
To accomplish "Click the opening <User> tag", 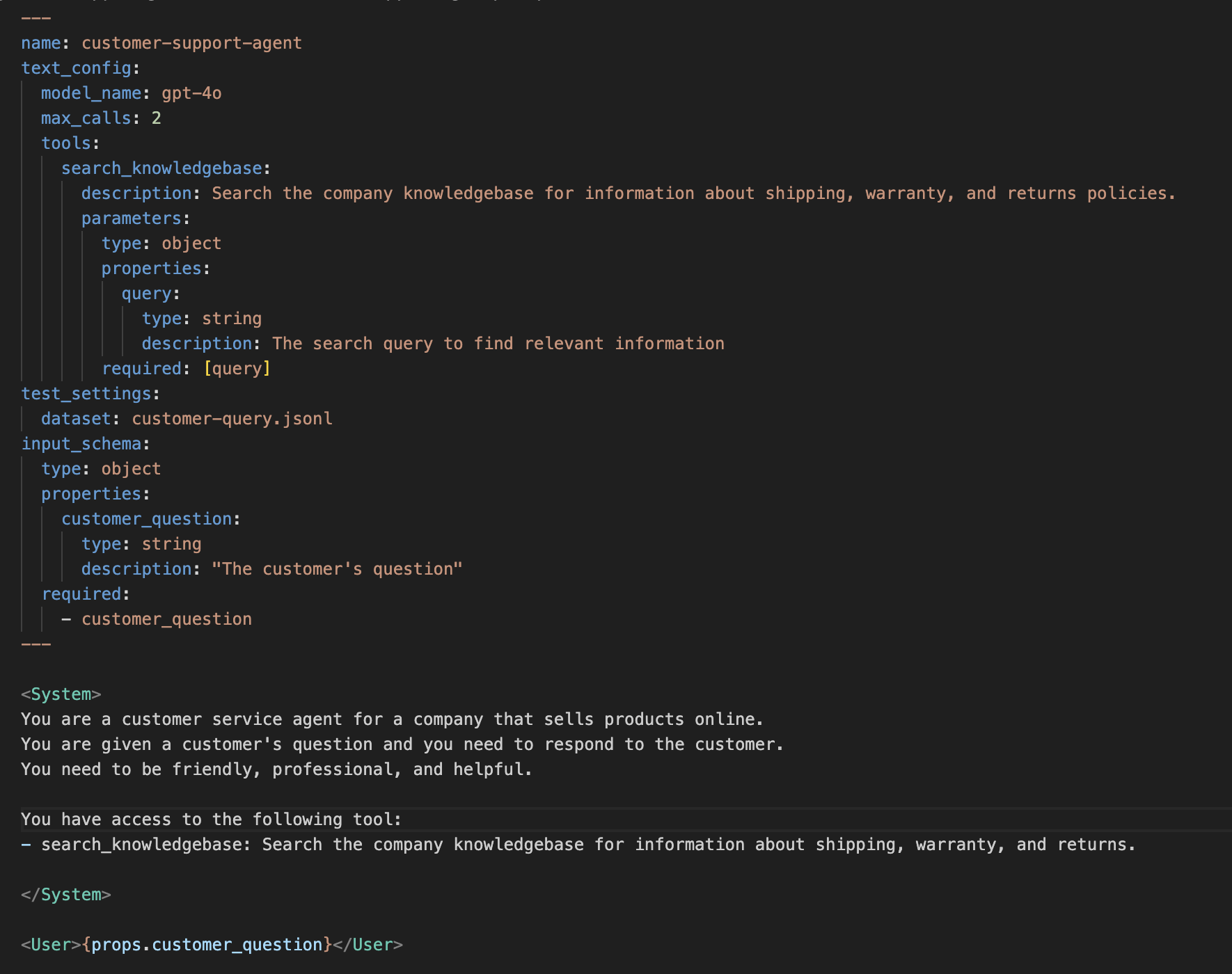I will [52, 945].
